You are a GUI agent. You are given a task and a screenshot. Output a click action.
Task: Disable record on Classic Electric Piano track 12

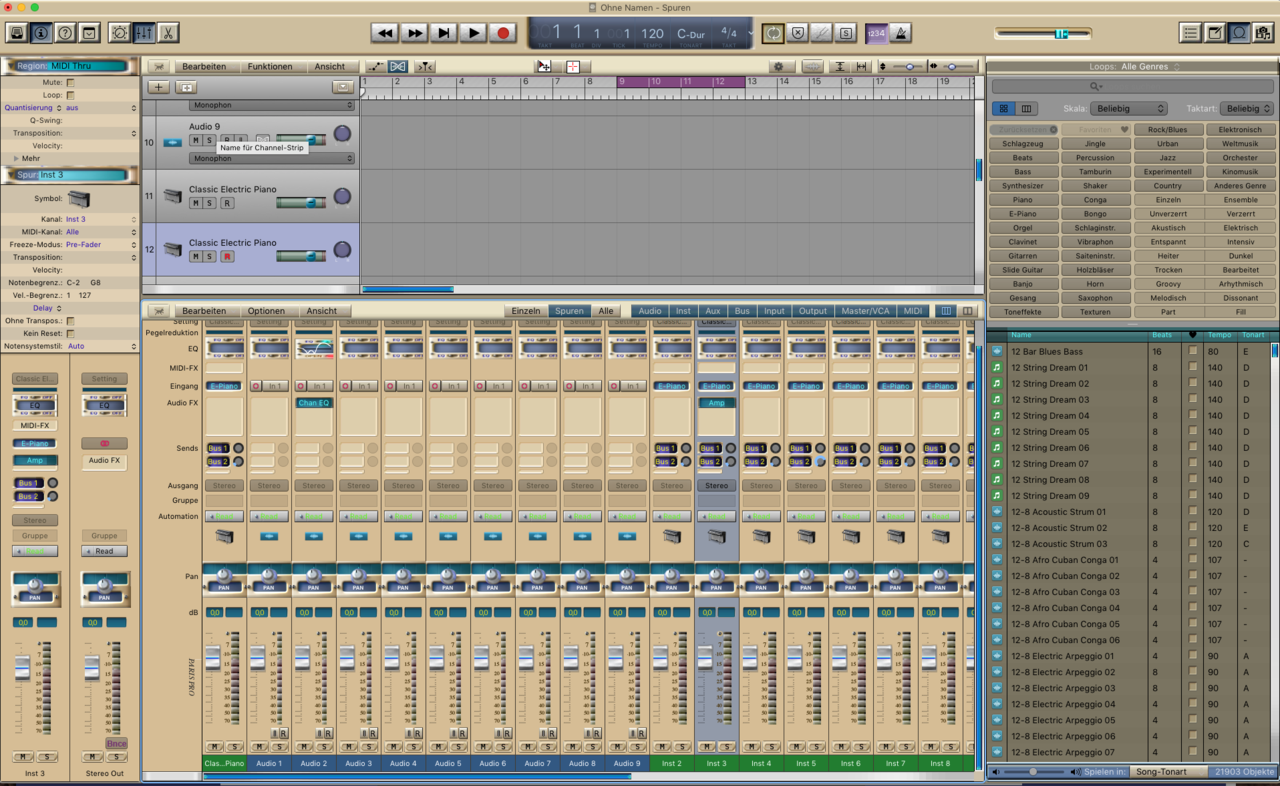(228, 257)
